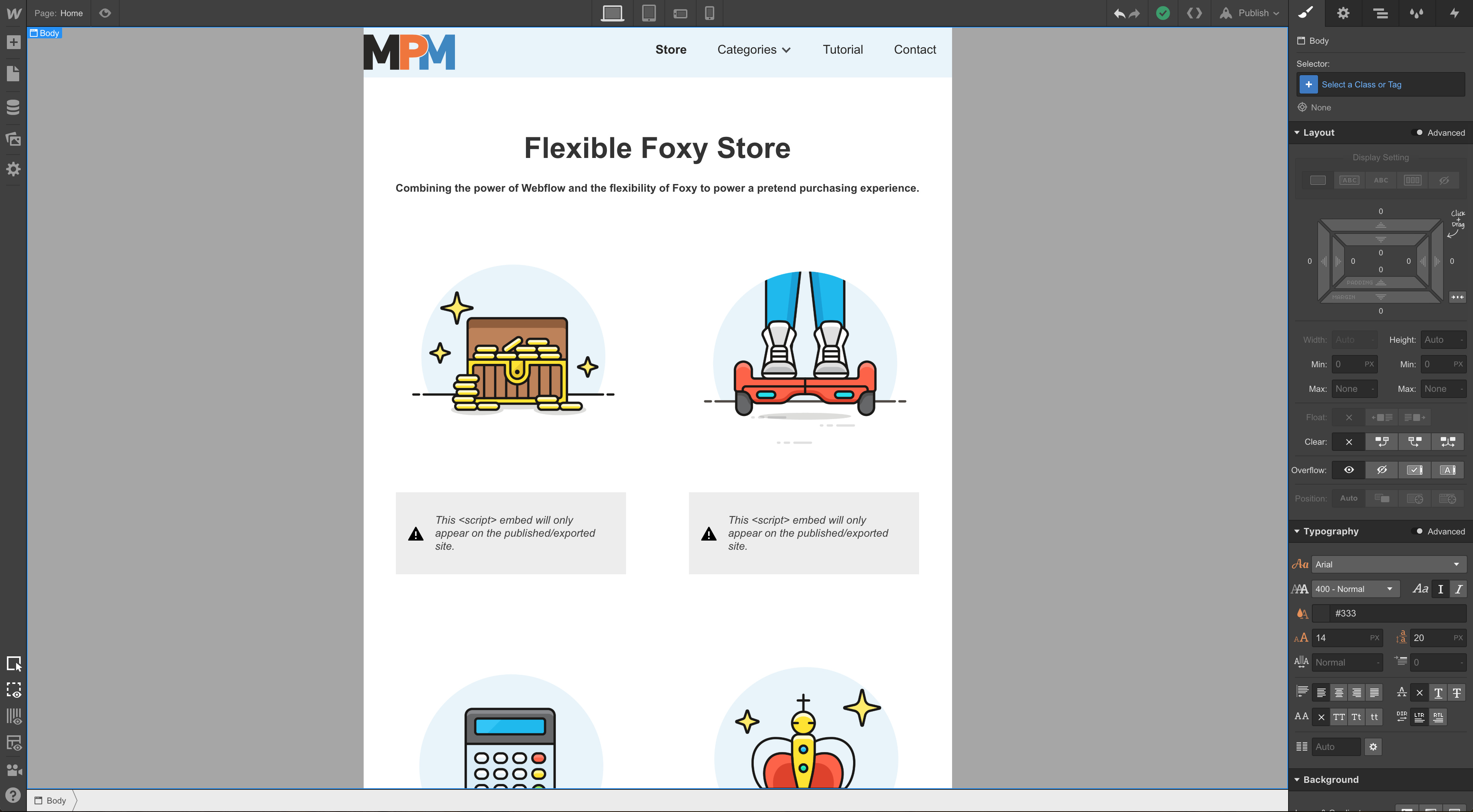Open the export code icon

click(x=1194, y=13)
